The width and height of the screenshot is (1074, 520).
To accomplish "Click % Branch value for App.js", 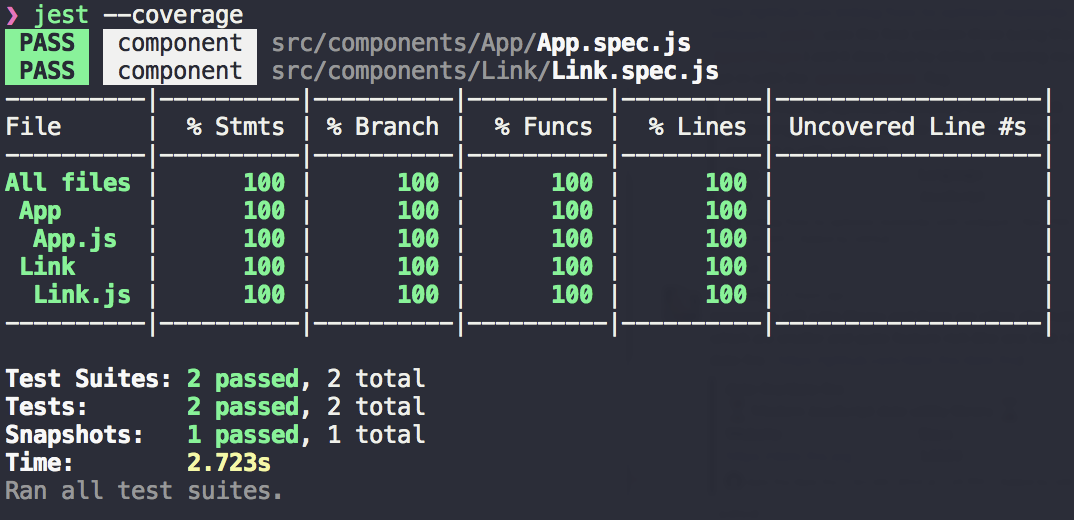I will coord(419,239).
